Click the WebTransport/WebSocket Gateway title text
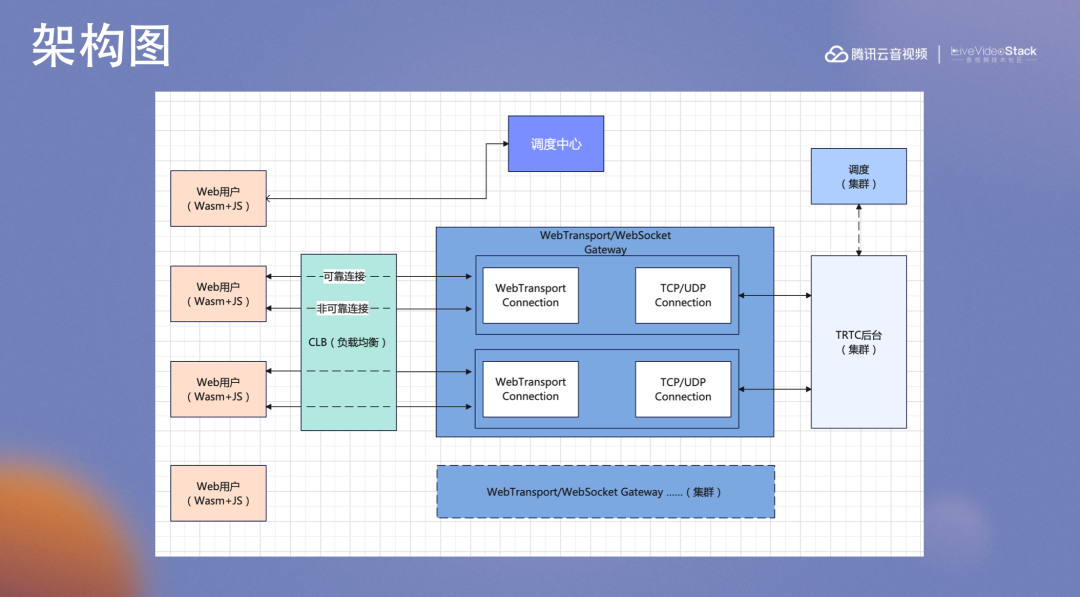 click(605, 242)
